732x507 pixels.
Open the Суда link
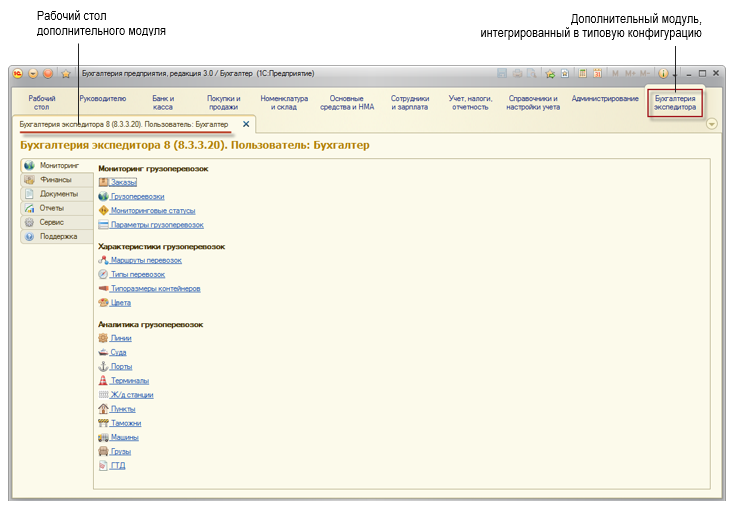[x=118, y=352]
